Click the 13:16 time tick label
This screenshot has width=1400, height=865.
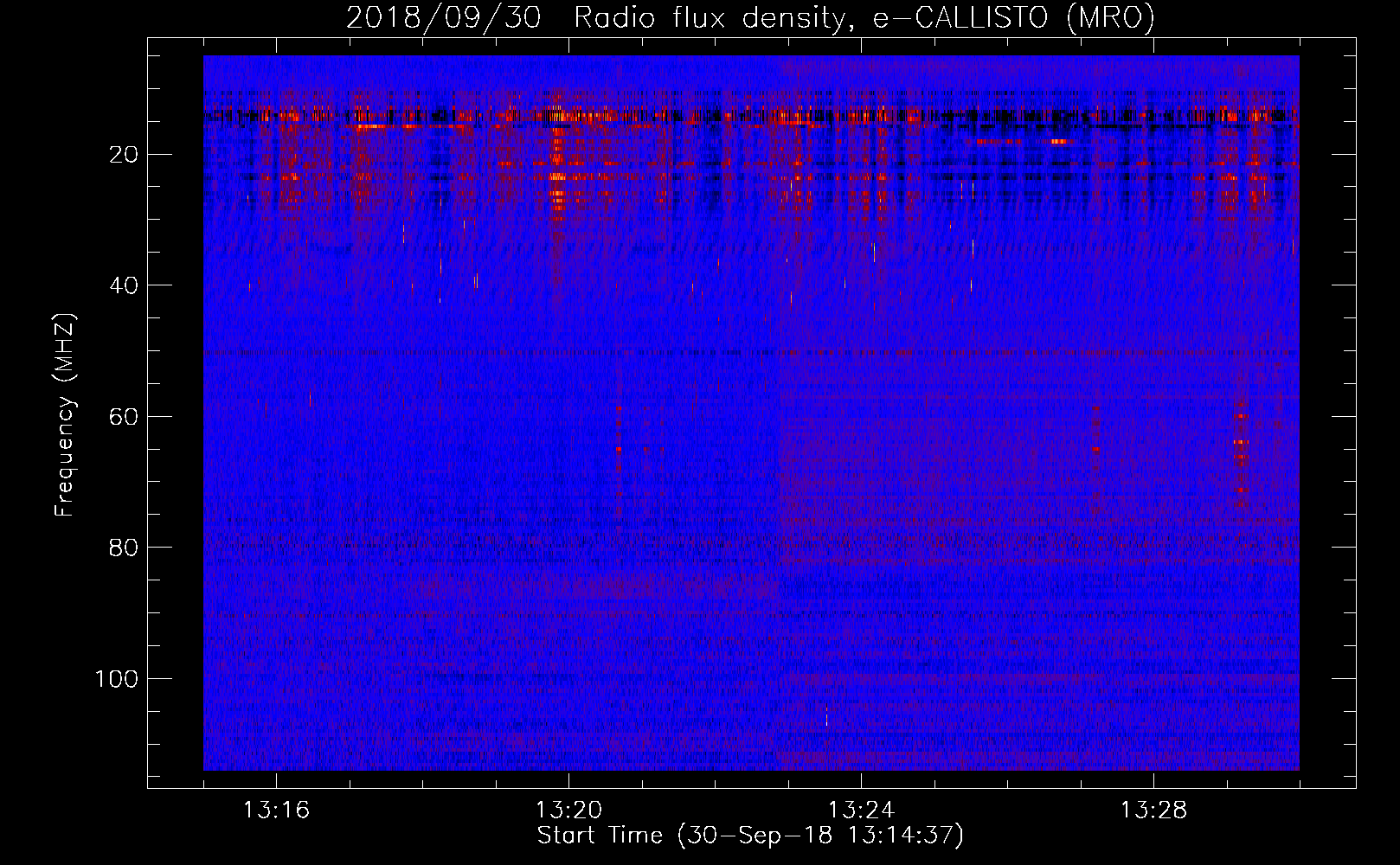point(276,811)
